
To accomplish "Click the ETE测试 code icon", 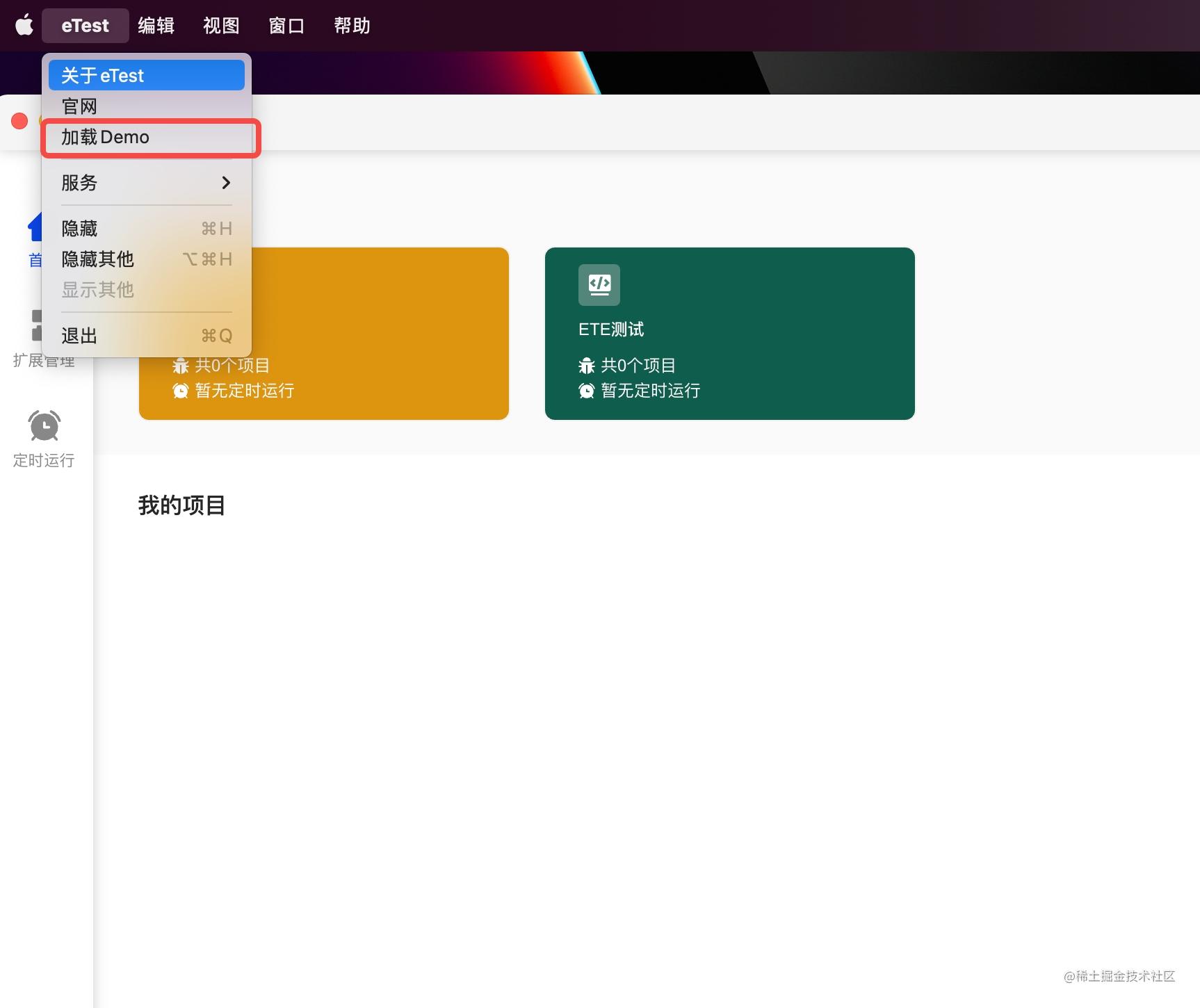I will point(599,284).
